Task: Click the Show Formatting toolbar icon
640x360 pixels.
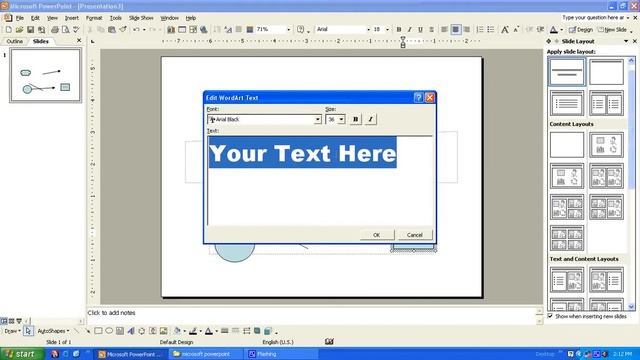Action: tap(228, 29)
